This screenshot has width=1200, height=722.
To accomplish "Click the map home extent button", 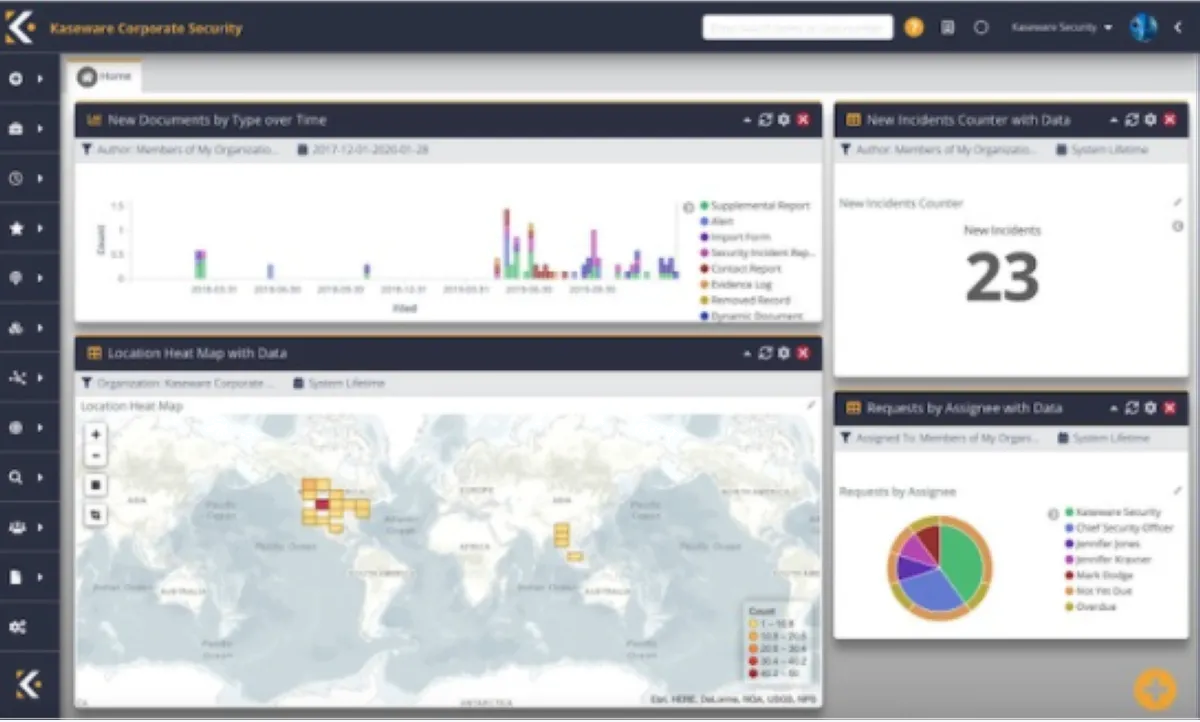I will coord(96,485).
